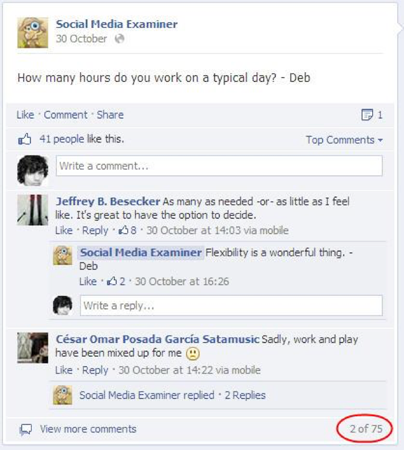Reply to Jeffrey B. Besecker's comment
404x450 pixels.
click(x=95, y=230)
